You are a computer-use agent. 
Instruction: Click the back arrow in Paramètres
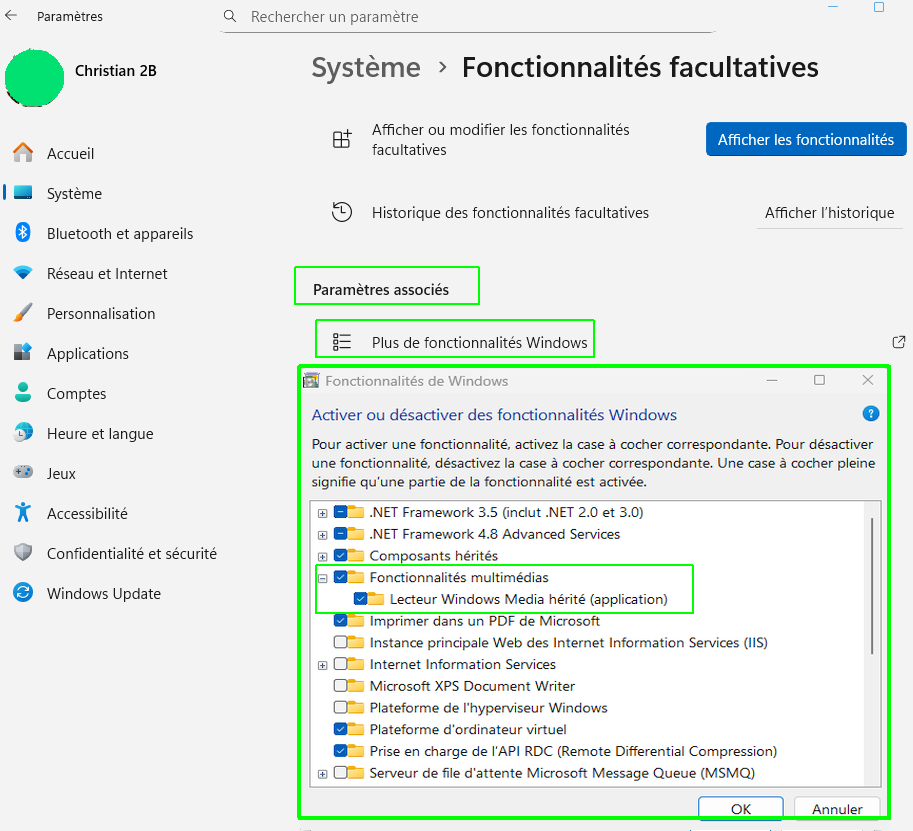click(x=11, y=16)
